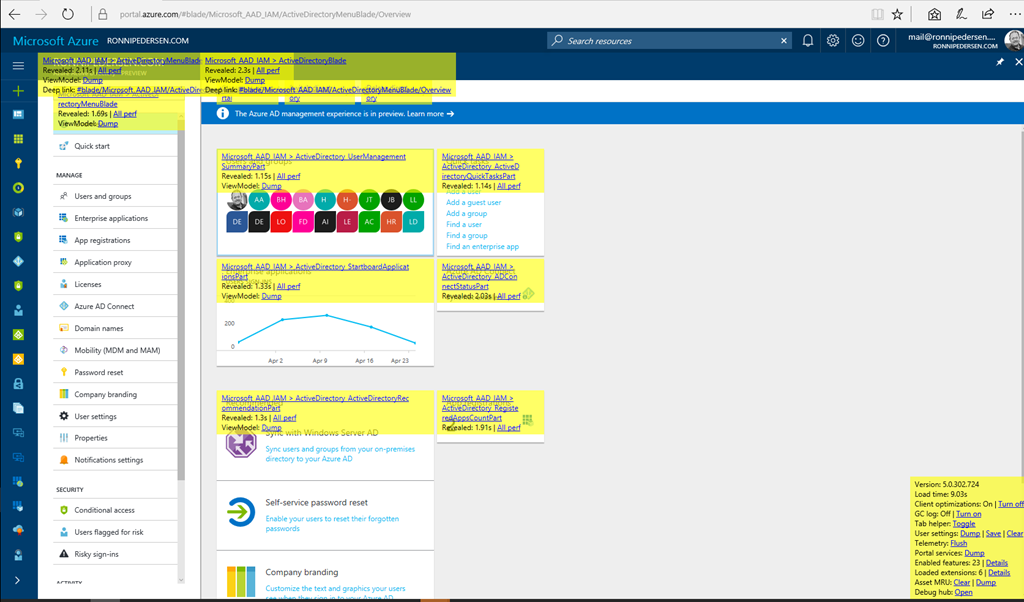Screen dimensions: 1024x602
Task: Click the Find a group quick task
Action: (466, 236)
